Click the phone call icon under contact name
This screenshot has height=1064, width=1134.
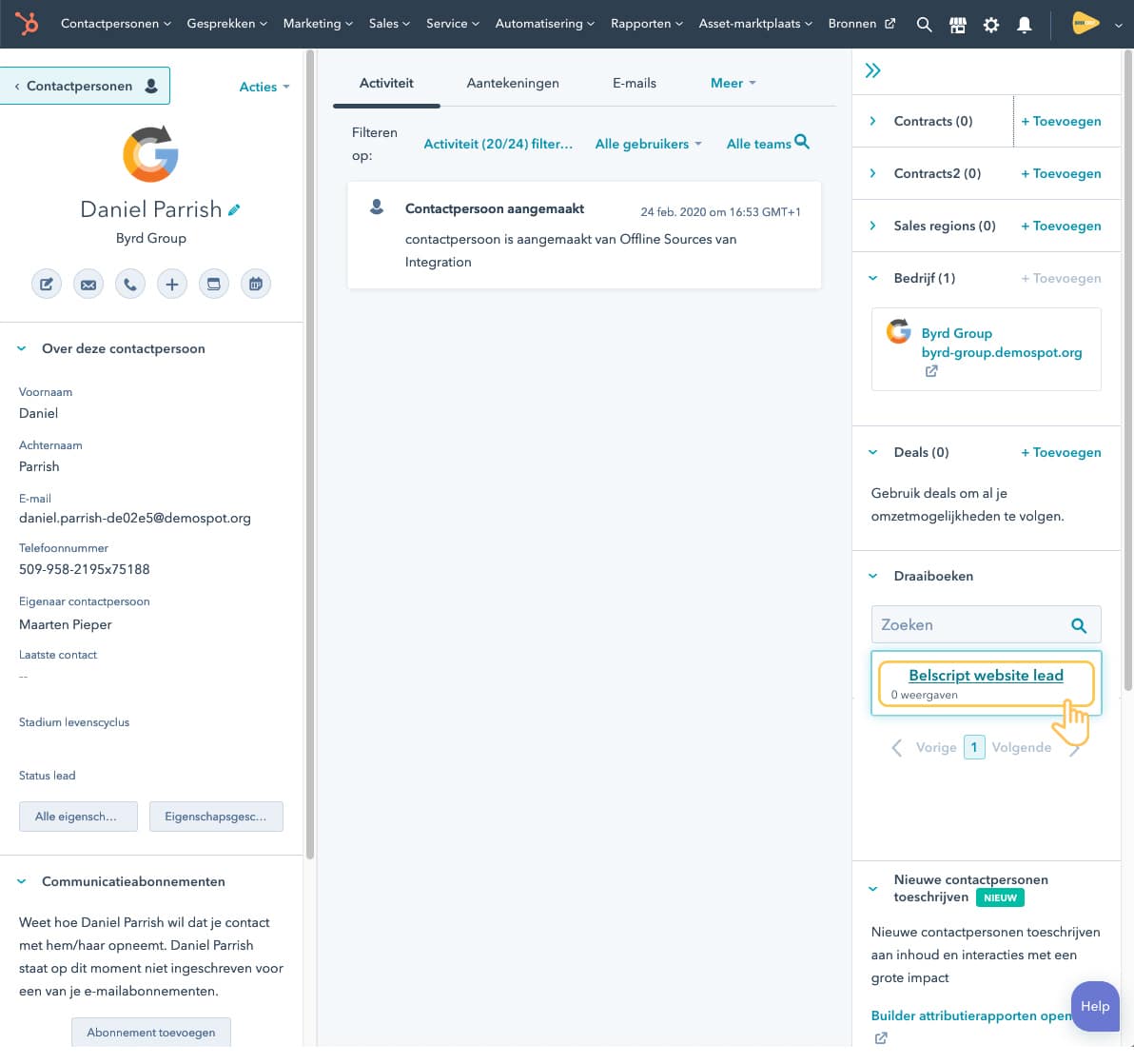click(x=130, y=285)
